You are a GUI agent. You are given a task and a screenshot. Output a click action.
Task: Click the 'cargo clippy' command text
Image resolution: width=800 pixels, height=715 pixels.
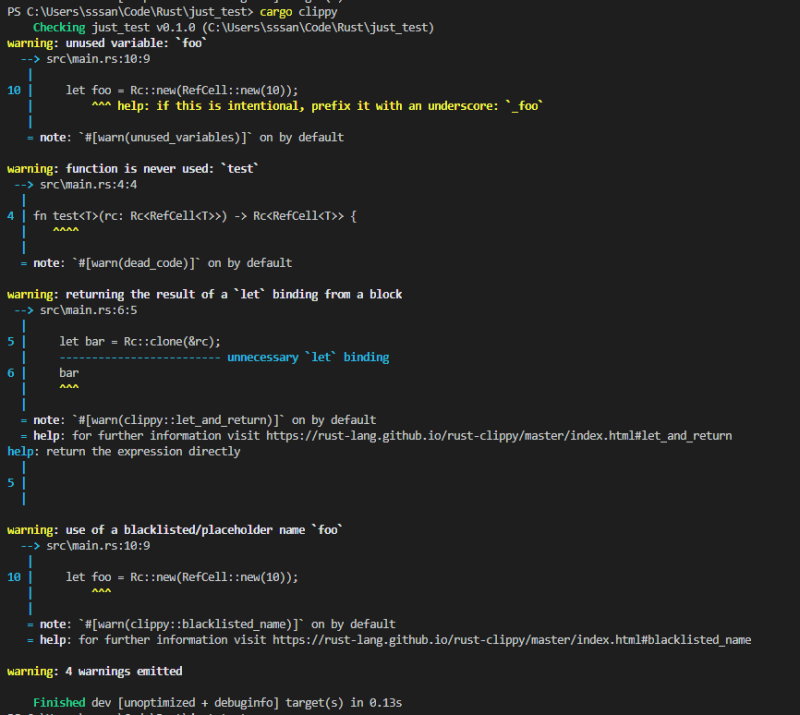pyautogui.click(x=297, y=12)
